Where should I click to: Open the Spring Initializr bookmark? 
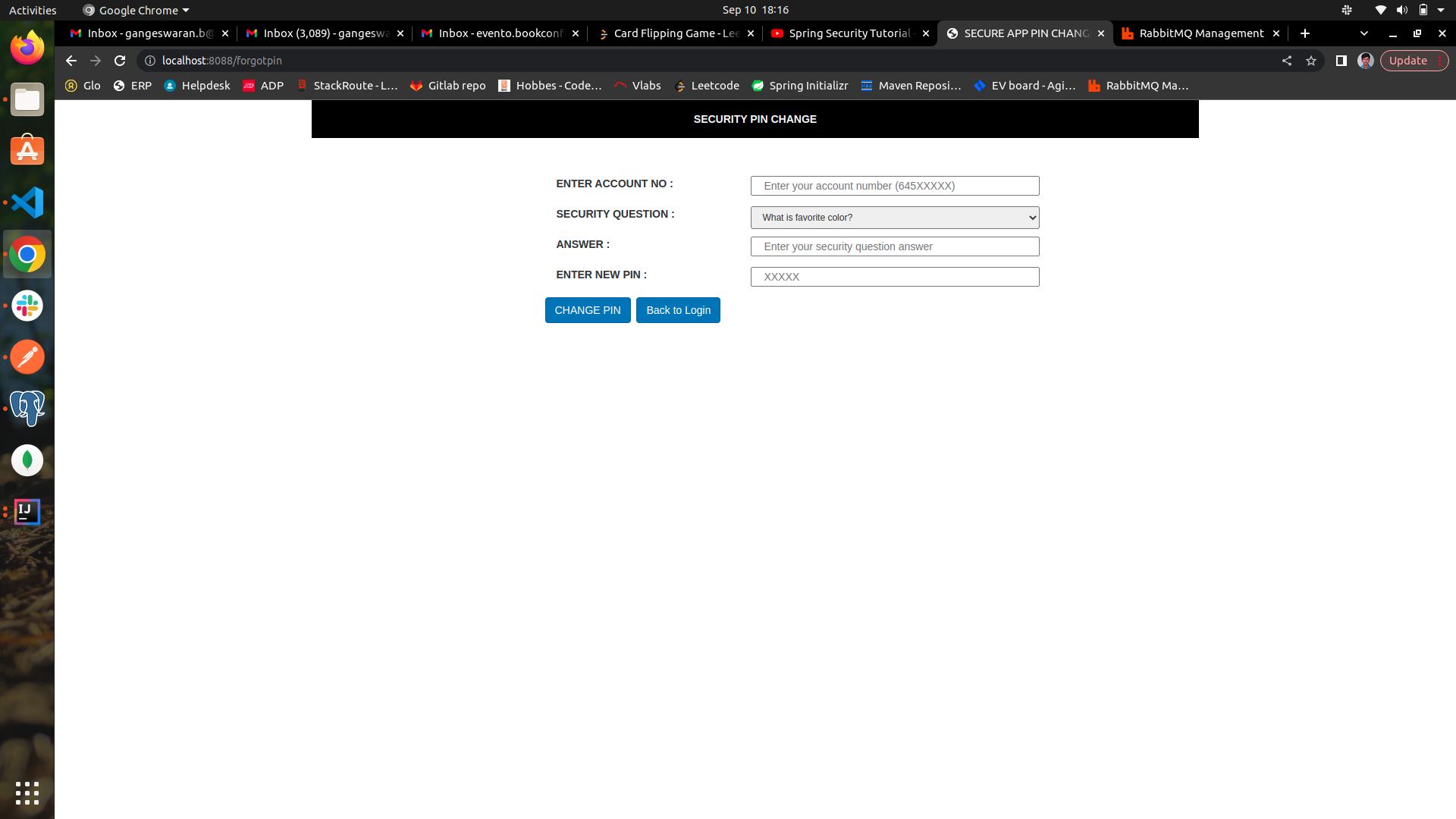(799, 86)
